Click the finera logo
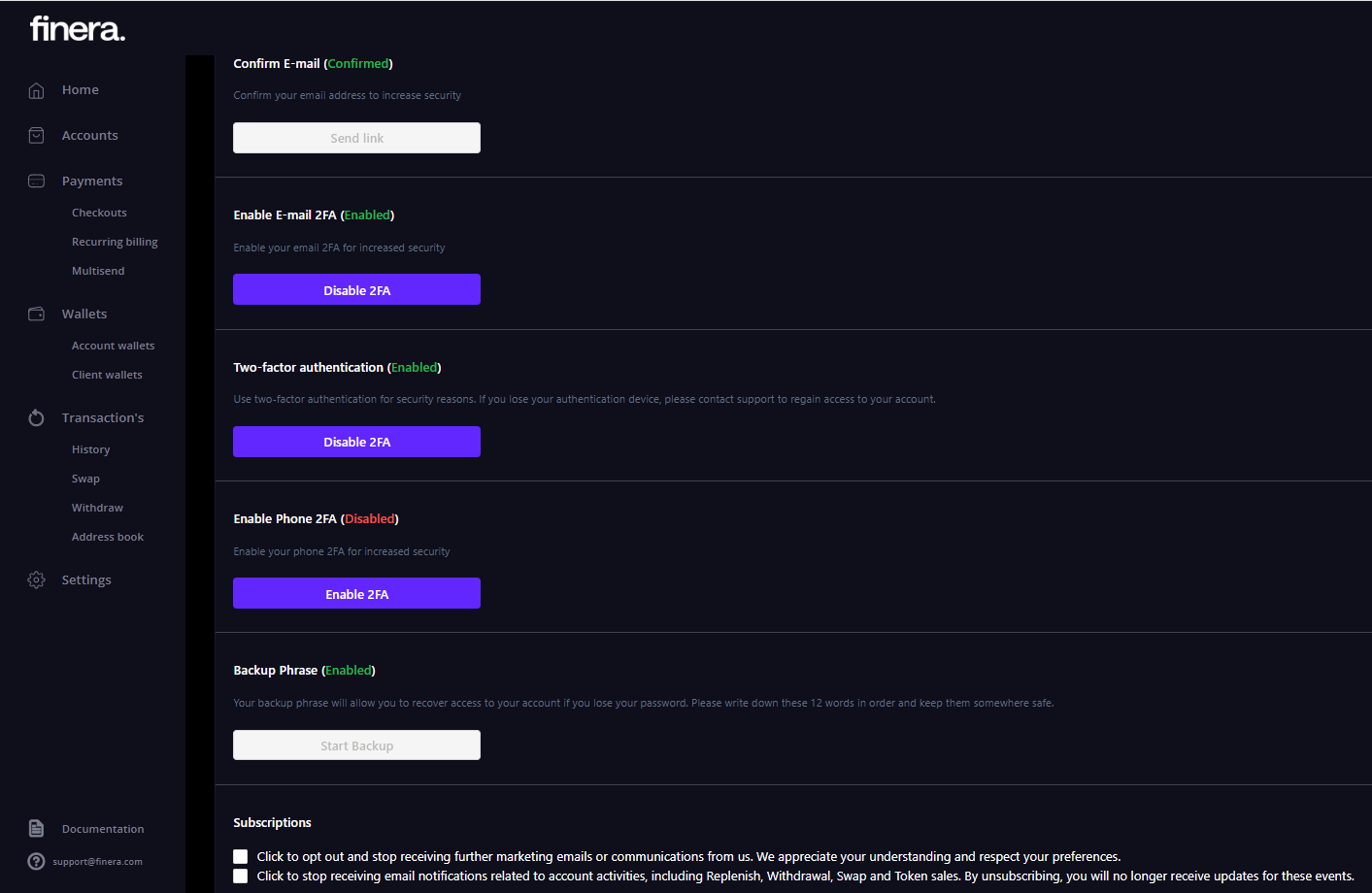 pyautogui.click(x=78, y=29)
